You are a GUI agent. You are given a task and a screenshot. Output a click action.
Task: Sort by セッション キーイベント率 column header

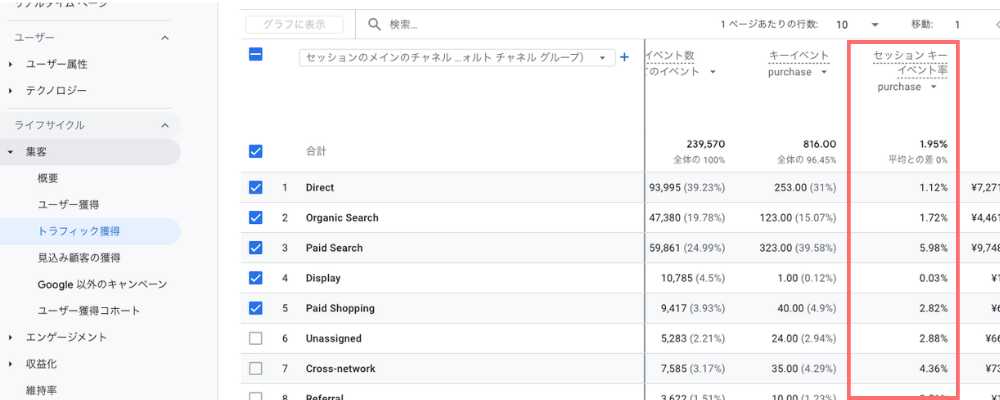coord(911,63)
